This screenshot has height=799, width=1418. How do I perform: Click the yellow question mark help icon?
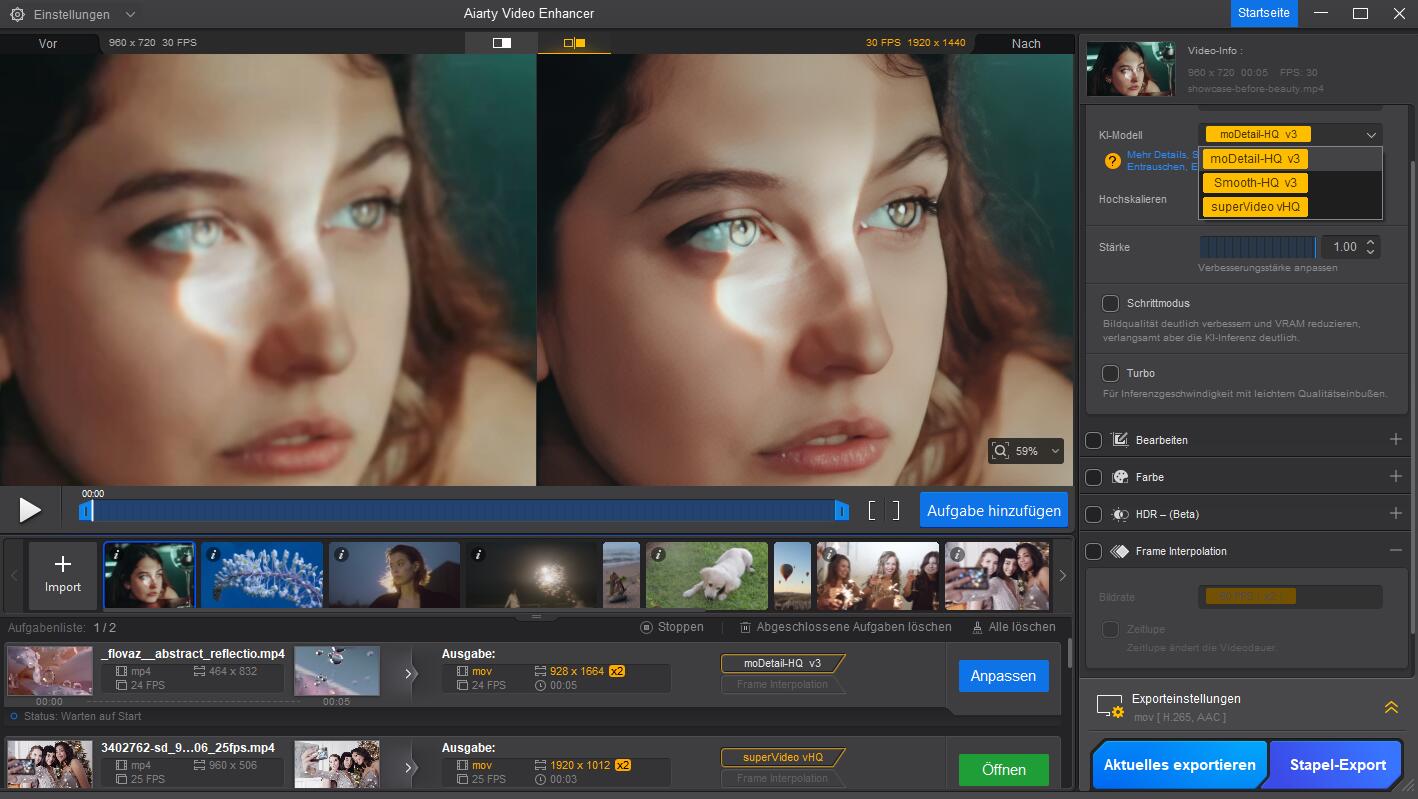[x=1112, y=161]
